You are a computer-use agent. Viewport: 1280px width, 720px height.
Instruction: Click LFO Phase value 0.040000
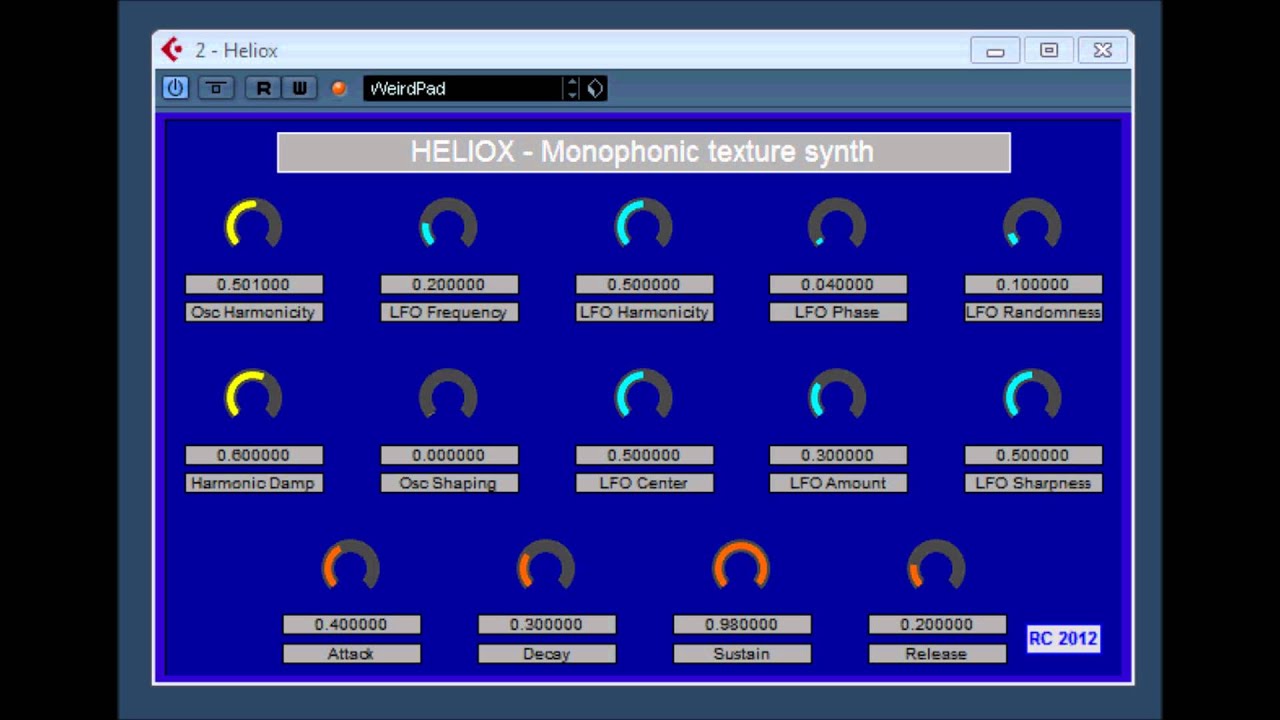coord(838,284)
